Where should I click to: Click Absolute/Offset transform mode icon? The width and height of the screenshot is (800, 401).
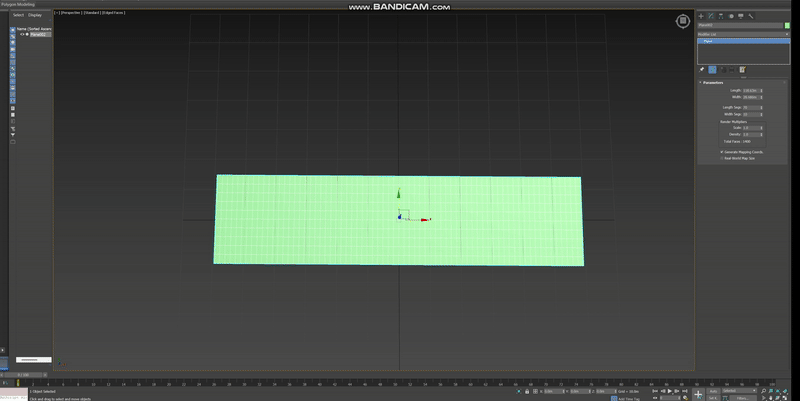(x=535, y=391)
